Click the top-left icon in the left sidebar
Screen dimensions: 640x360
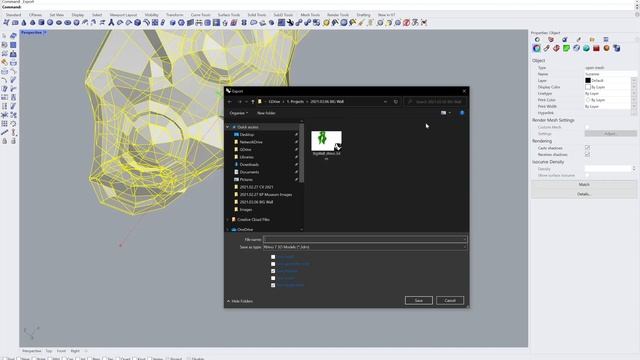tap(4, 36)
